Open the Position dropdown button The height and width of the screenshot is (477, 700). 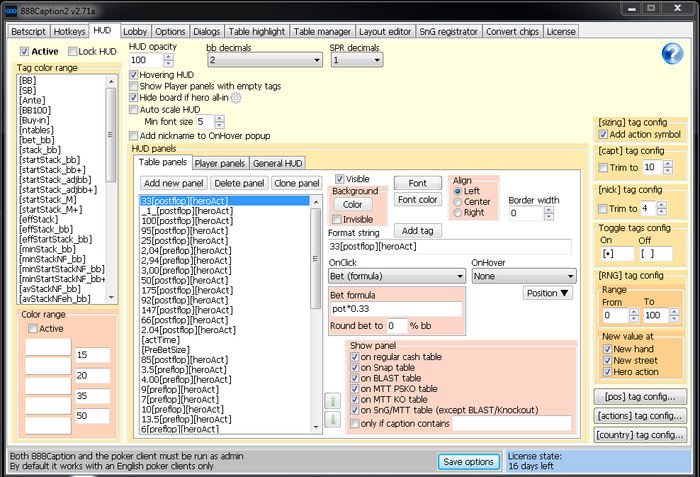(548, 293)
